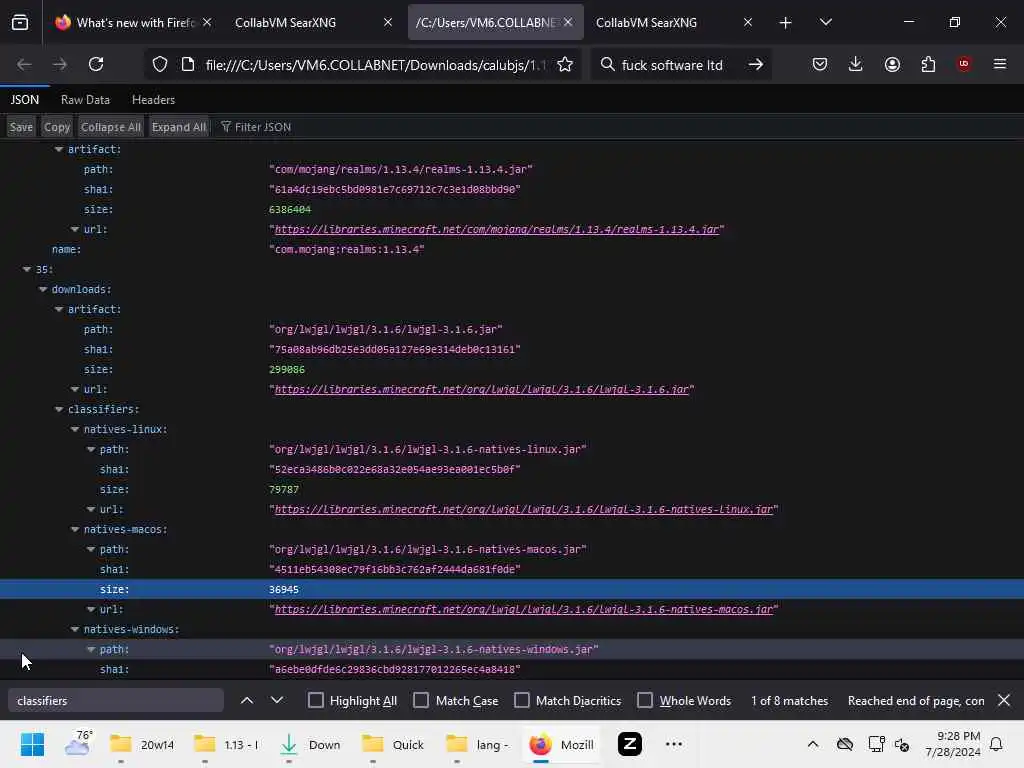Click the Save JSON button
This screenshot has width=1024, height=768.
pyautogui.click(x=22, y=127)
